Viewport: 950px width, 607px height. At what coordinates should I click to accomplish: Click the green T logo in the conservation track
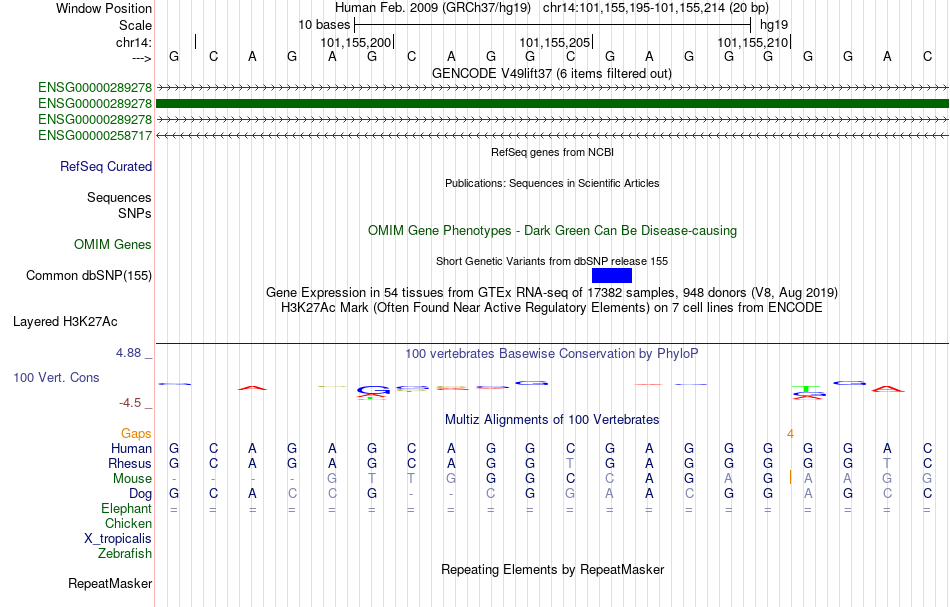click(x=806, y=388)
